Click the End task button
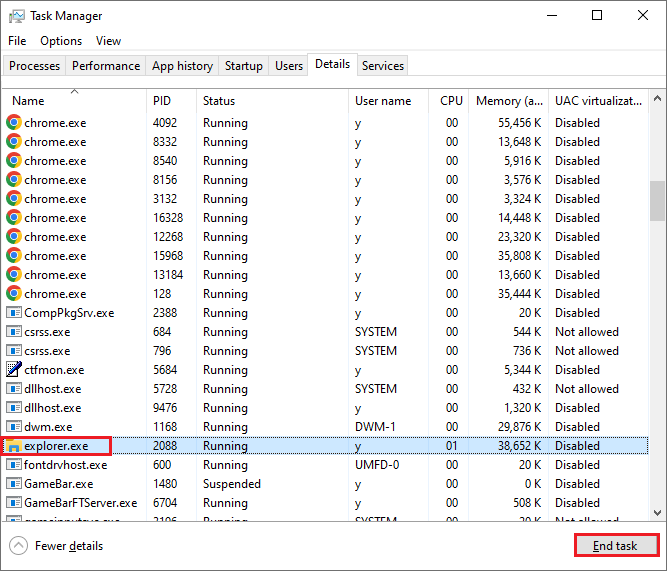Screen dimensions: 667x571 pyautogui.click(x=616, y=545)
